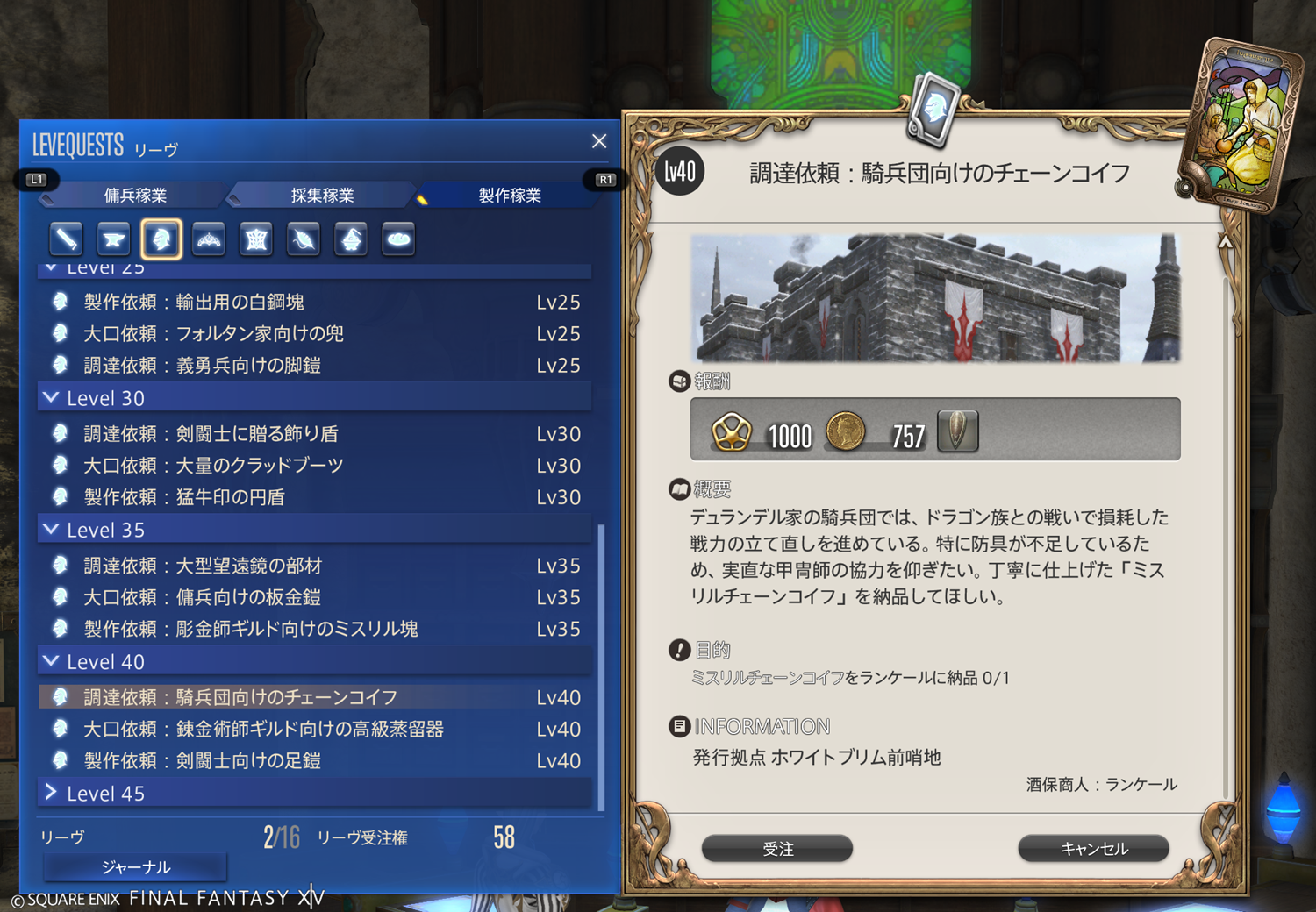1316x912 pixels.
Task: Switch to the 傭兵稼業 tab
Action: (135, 195)
